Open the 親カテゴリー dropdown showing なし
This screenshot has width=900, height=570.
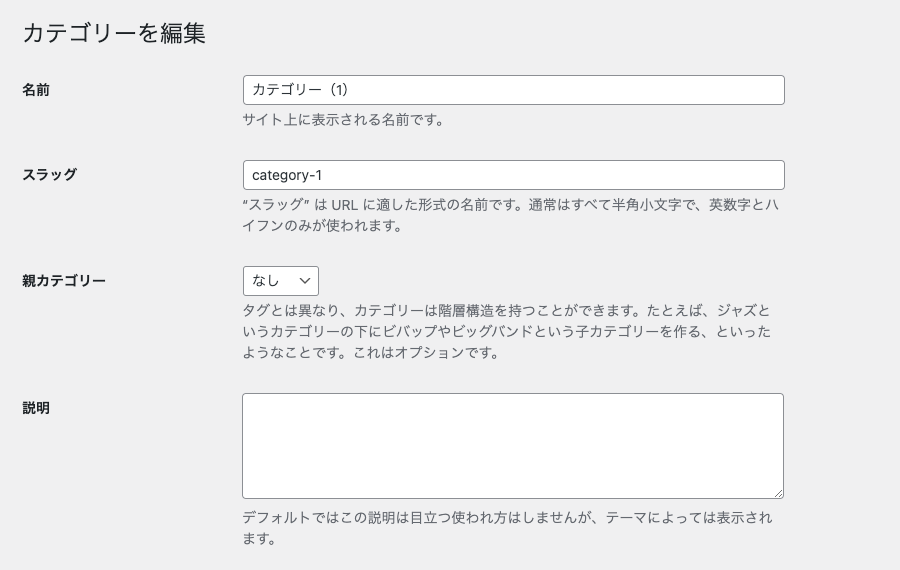point(281,281)
